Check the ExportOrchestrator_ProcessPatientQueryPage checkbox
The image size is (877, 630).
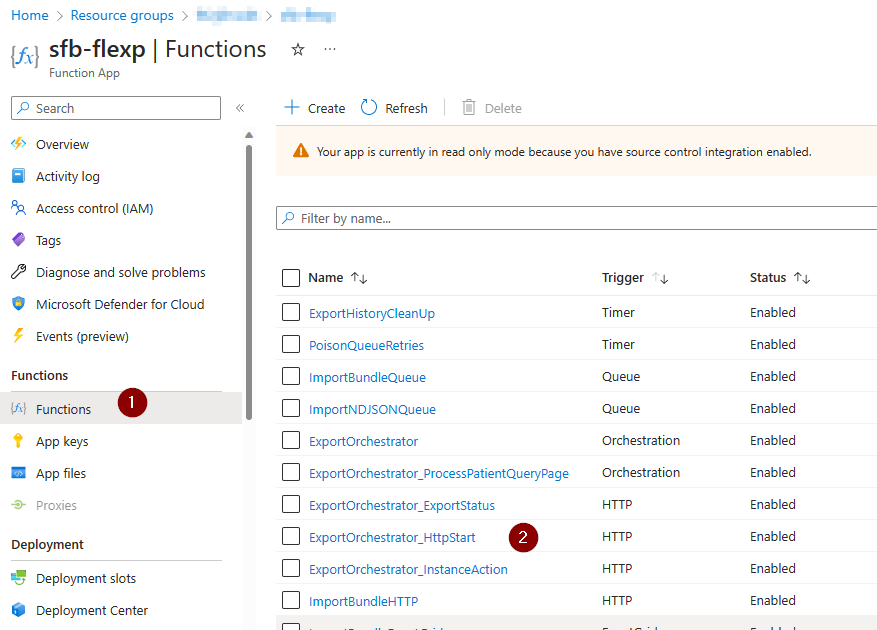[291, 472]
